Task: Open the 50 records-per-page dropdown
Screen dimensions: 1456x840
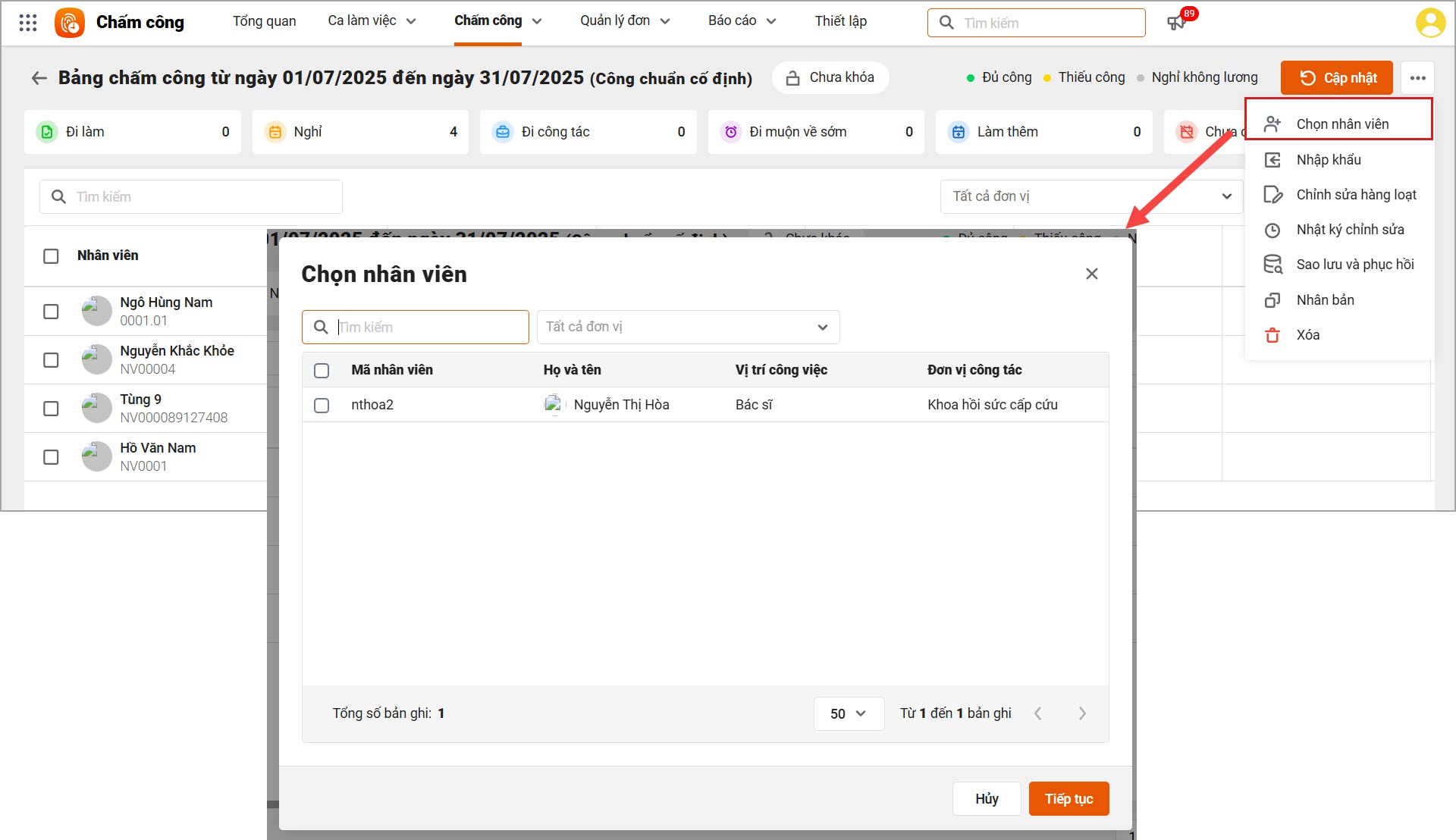Action: coord(848,713)
